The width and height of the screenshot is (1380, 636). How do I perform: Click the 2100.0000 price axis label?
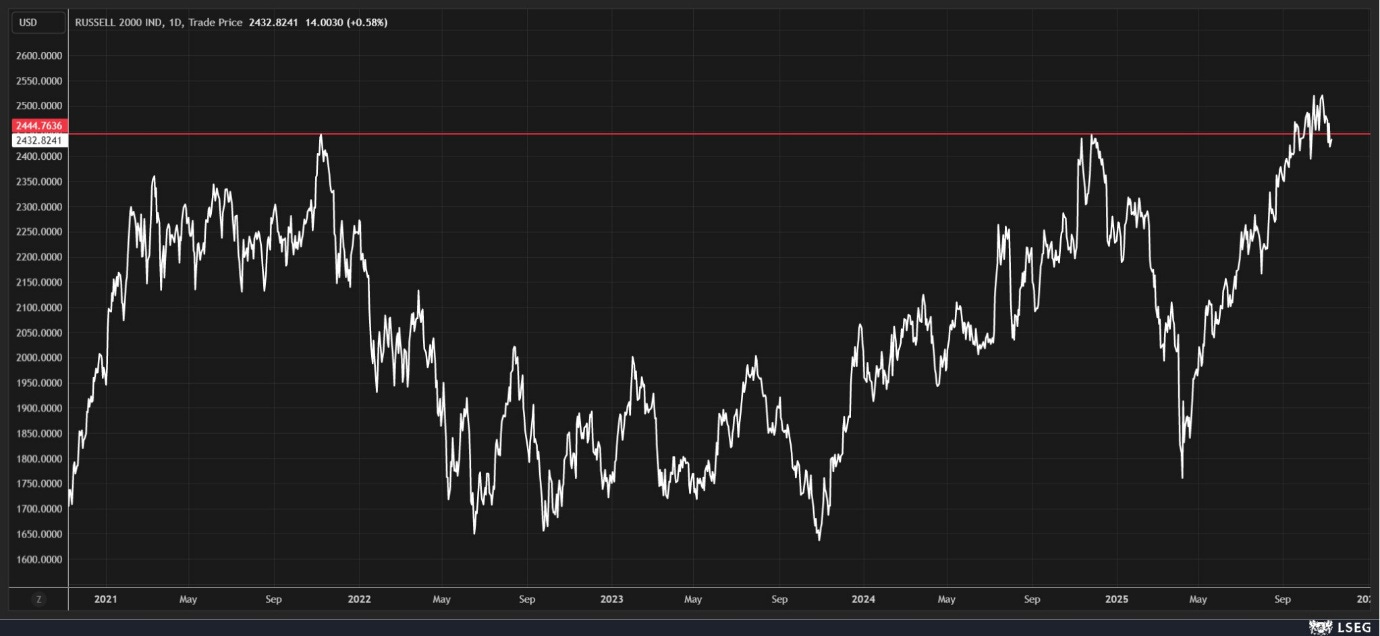(40, 308)
